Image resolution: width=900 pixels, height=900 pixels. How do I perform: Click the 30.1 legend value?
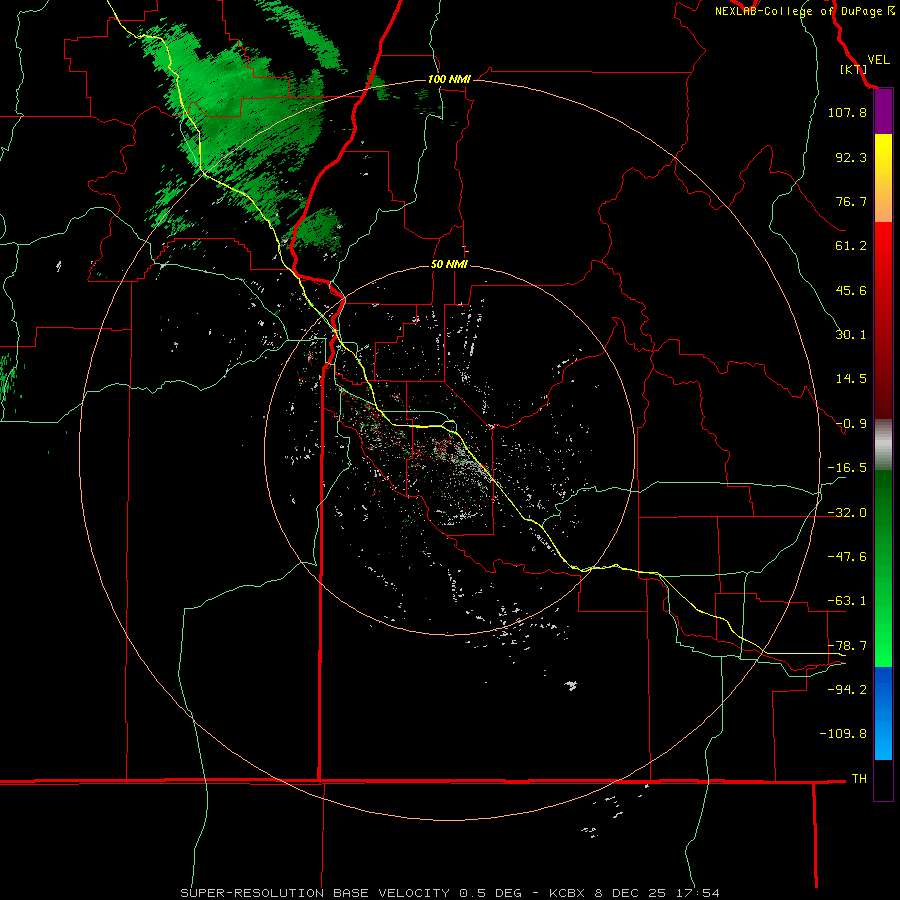[x=851, y=335]
